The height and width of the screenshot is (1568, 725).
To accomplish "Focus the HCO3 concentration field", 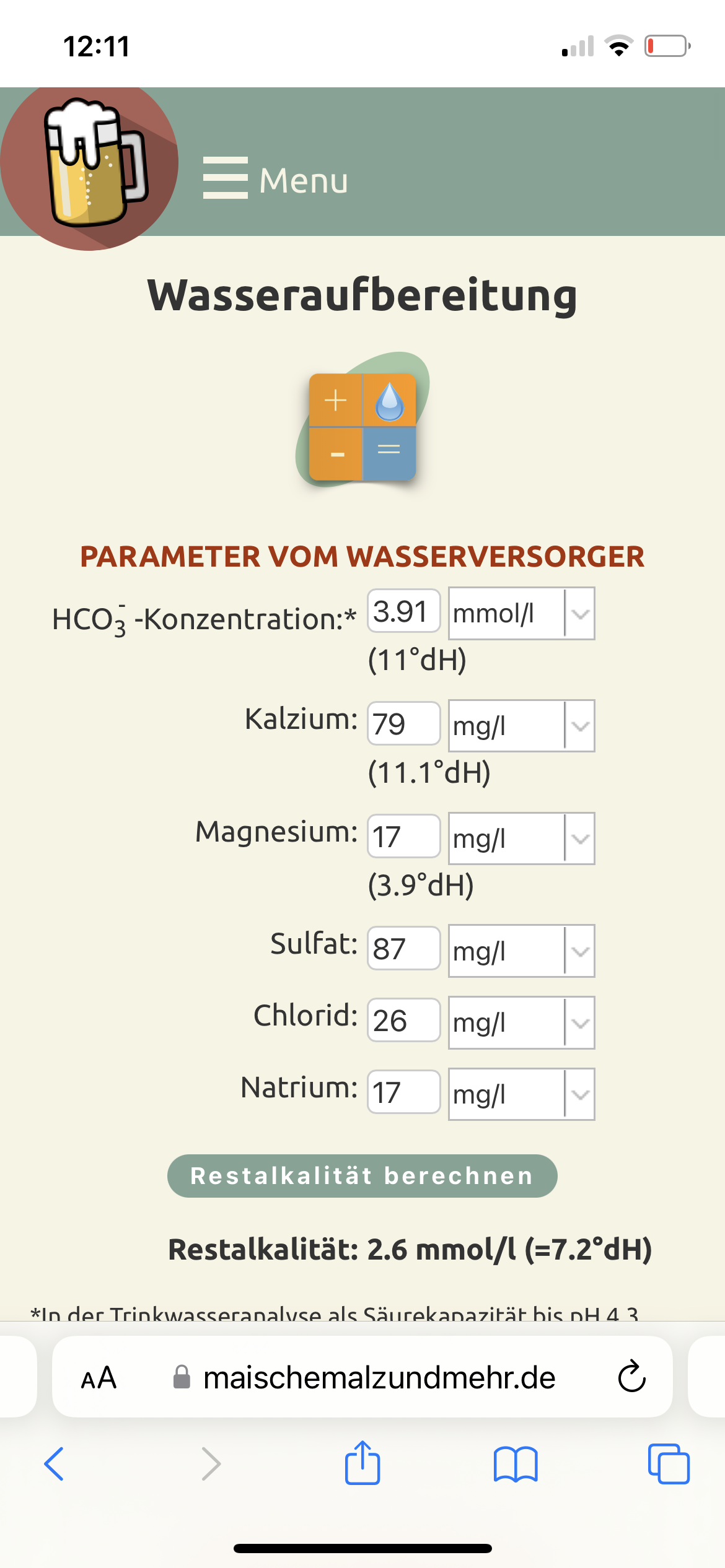I will (x=403, y=612).
